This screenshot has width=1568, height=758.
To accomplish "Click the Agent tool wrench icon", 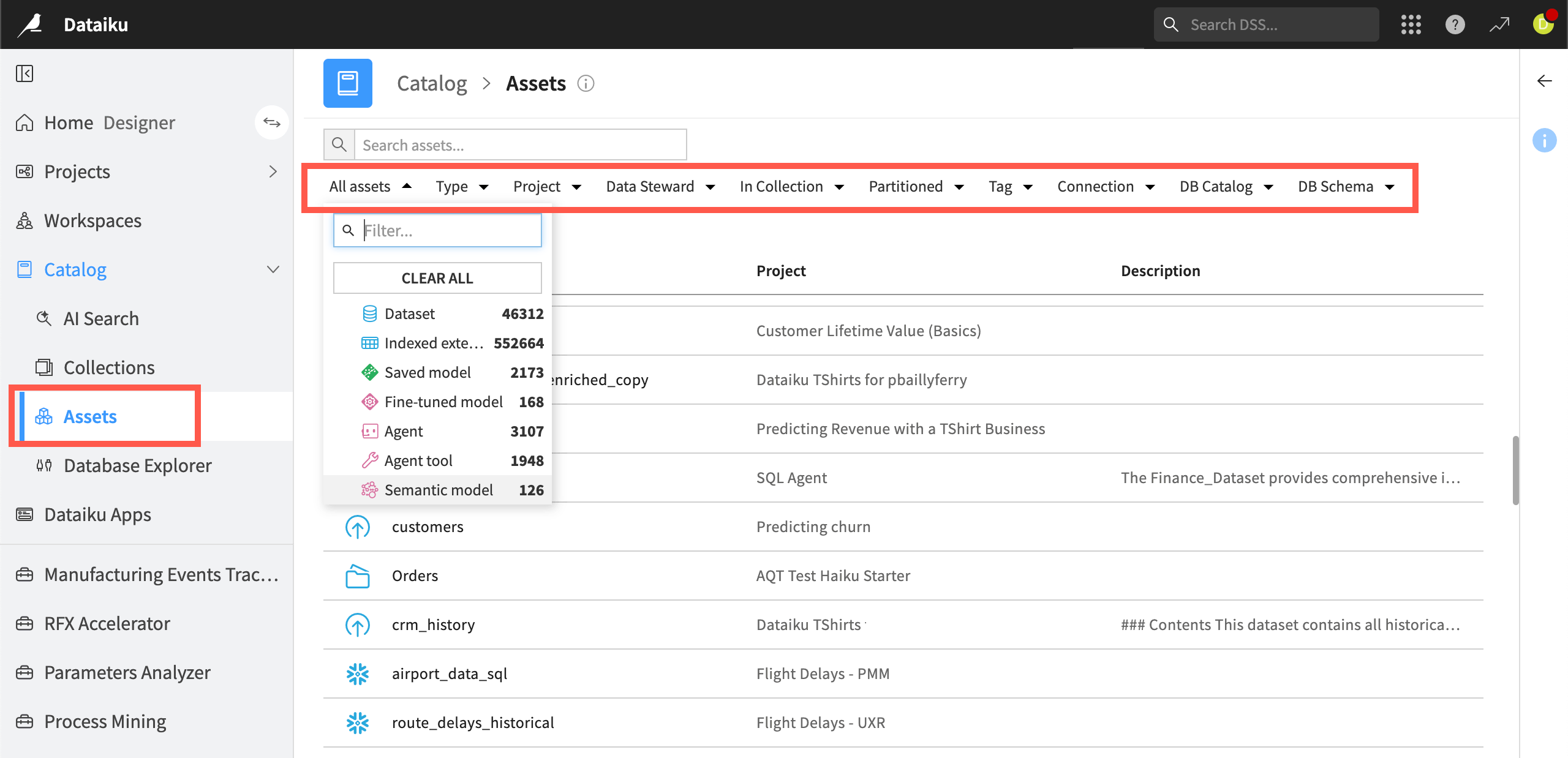I will coord(370,460).
